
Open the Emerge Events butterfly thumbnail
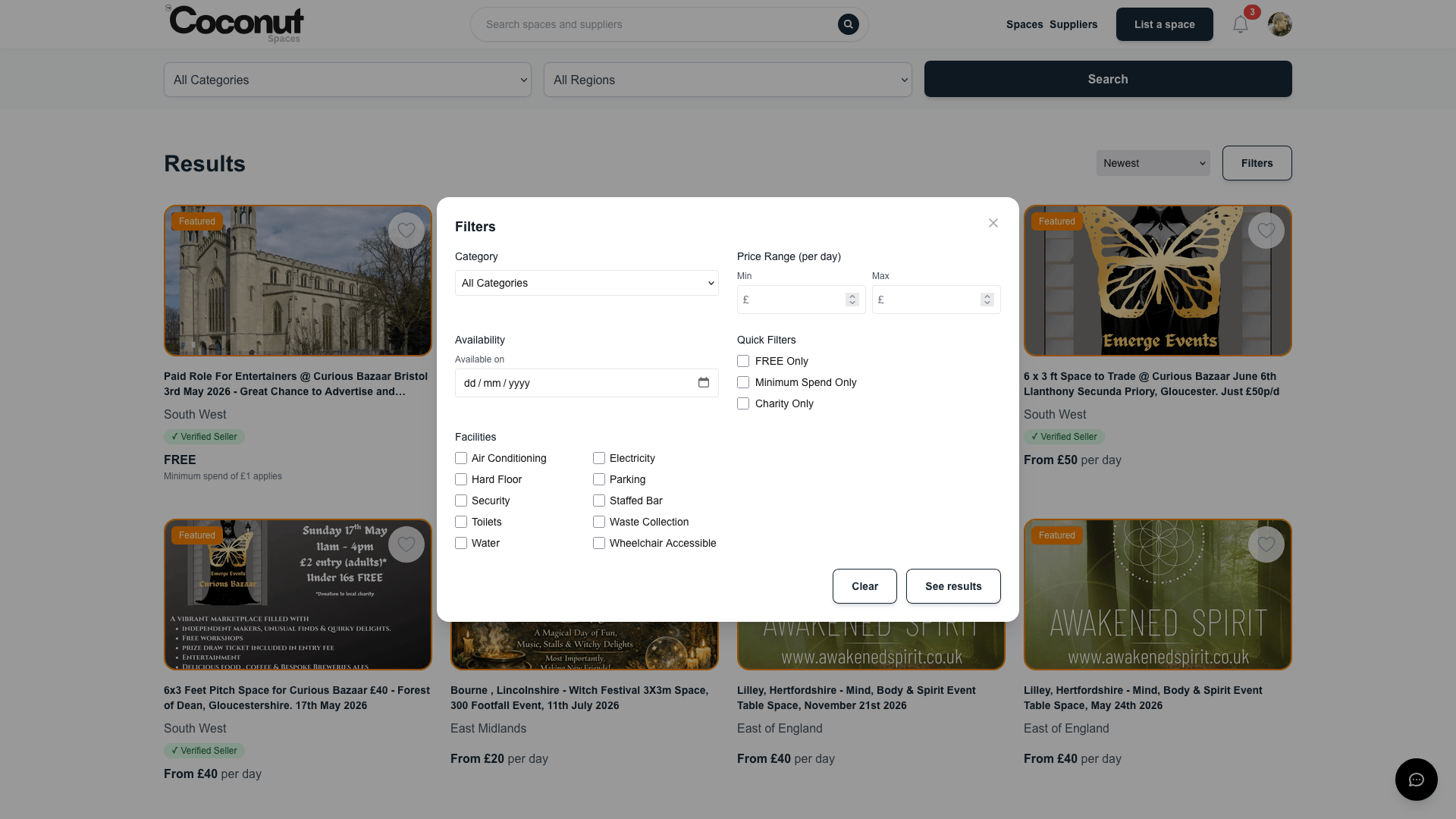pyautogui.click(x=1158, y=281)
